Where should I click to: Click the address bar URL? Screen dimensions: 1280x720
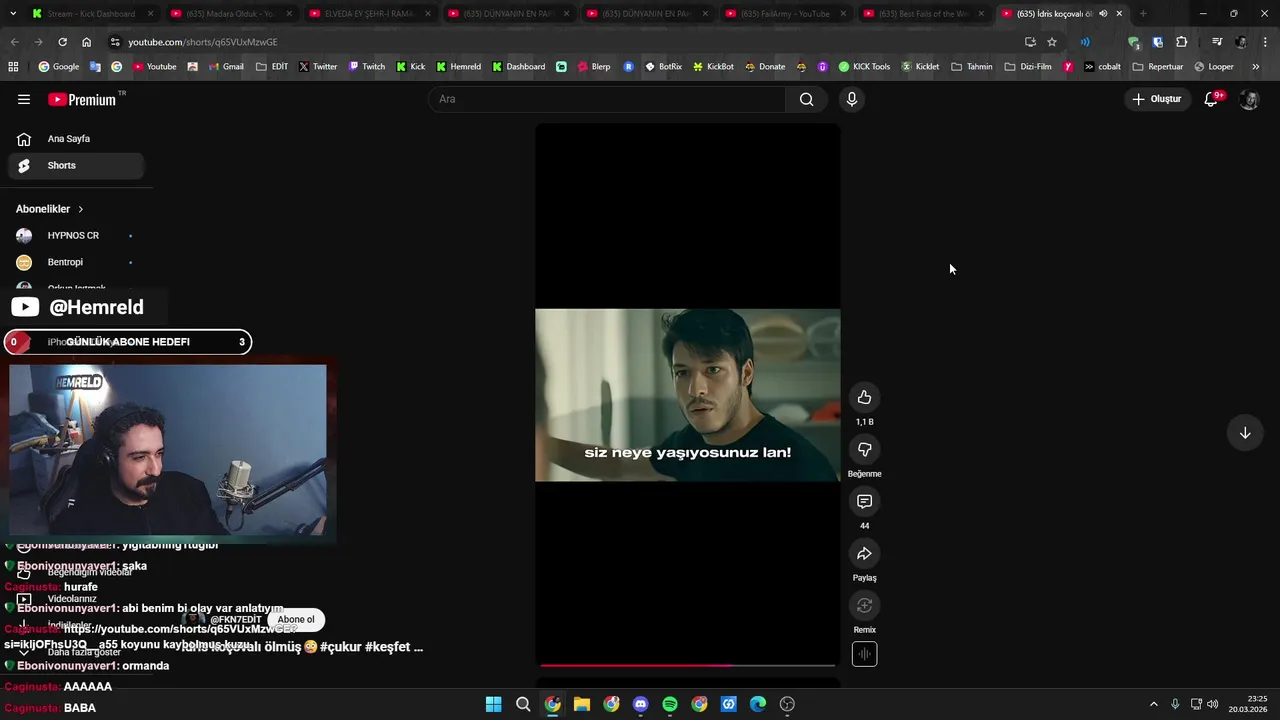point(202,42)
